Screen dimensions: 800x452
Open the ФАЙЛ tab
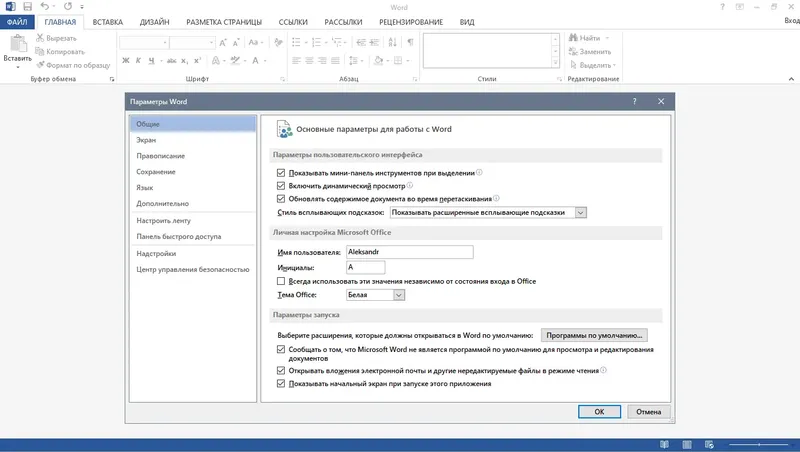pyautogui.click(x=17, y=22)
